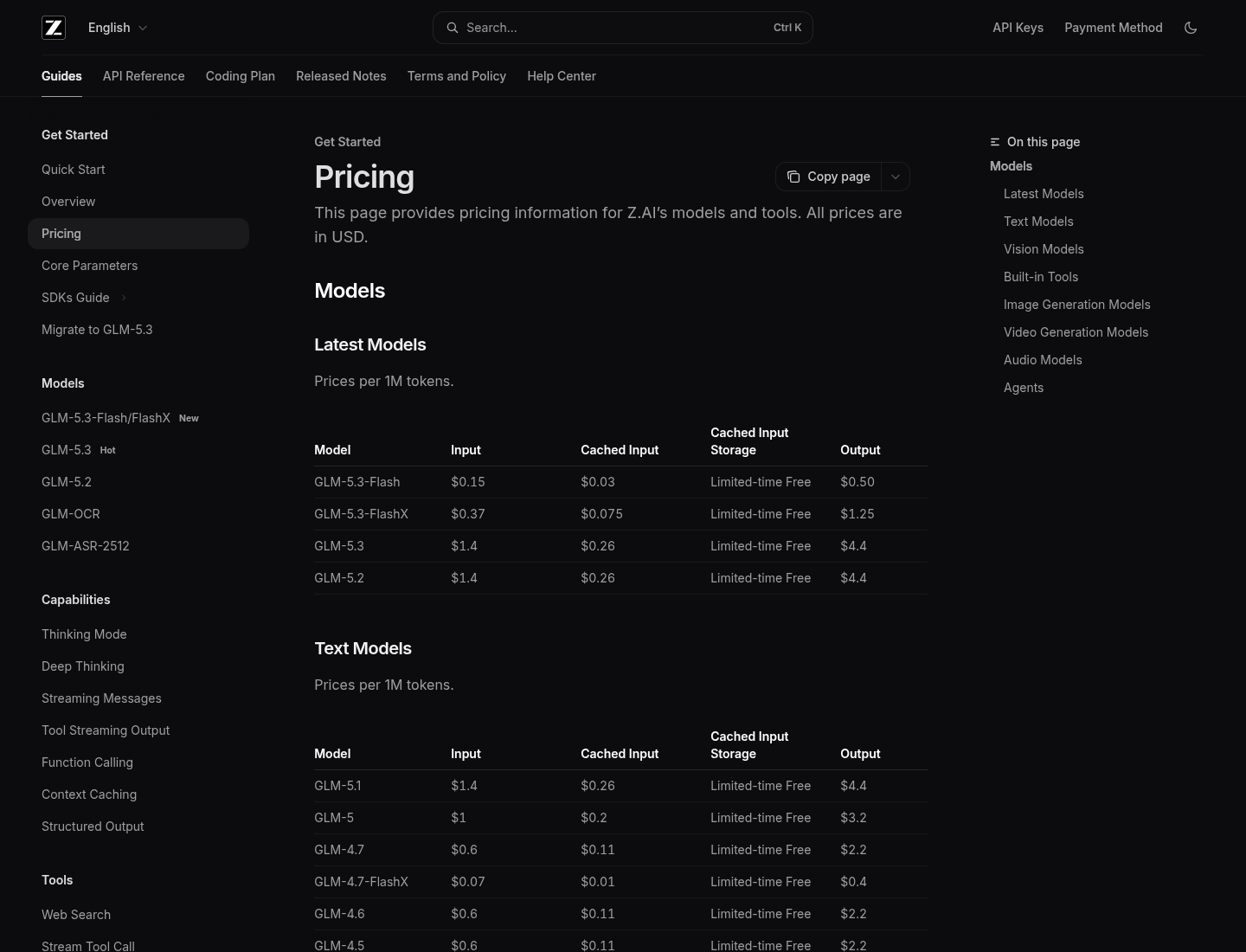Screen dimensions: 1246x952
Task: Jump to Latest Models section
Action: click(x=1044, y=194)
